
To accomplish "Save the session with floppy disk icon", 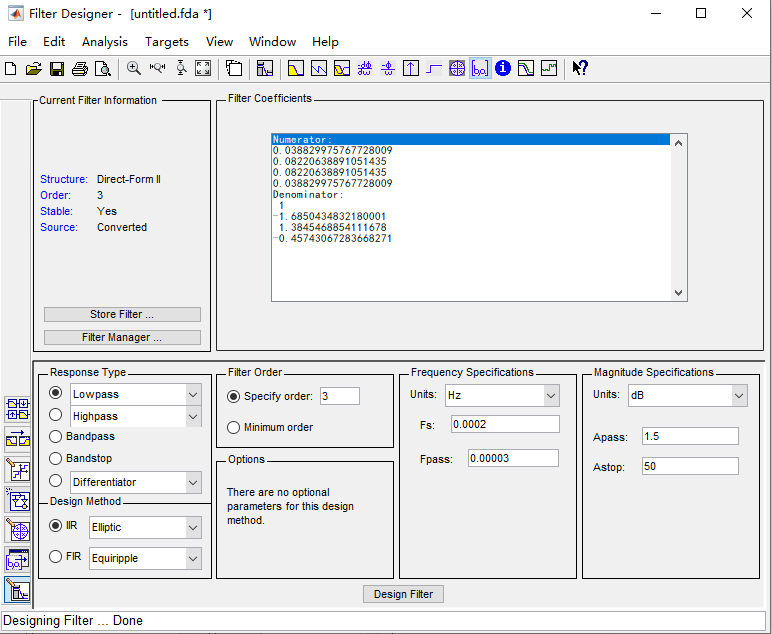I will tap(57, 68).
